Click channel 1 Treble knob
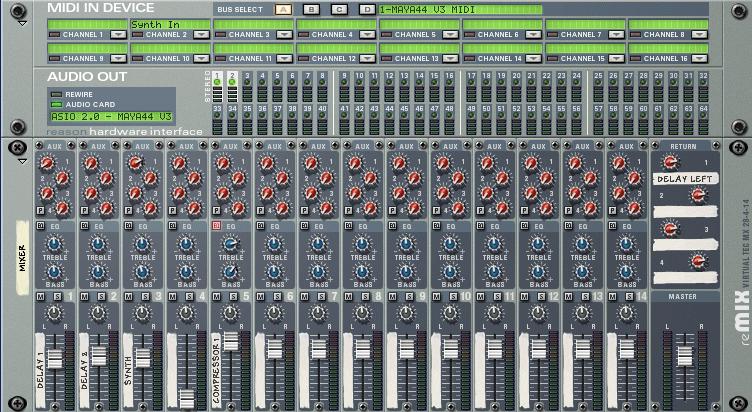 [x=54, y=245]
